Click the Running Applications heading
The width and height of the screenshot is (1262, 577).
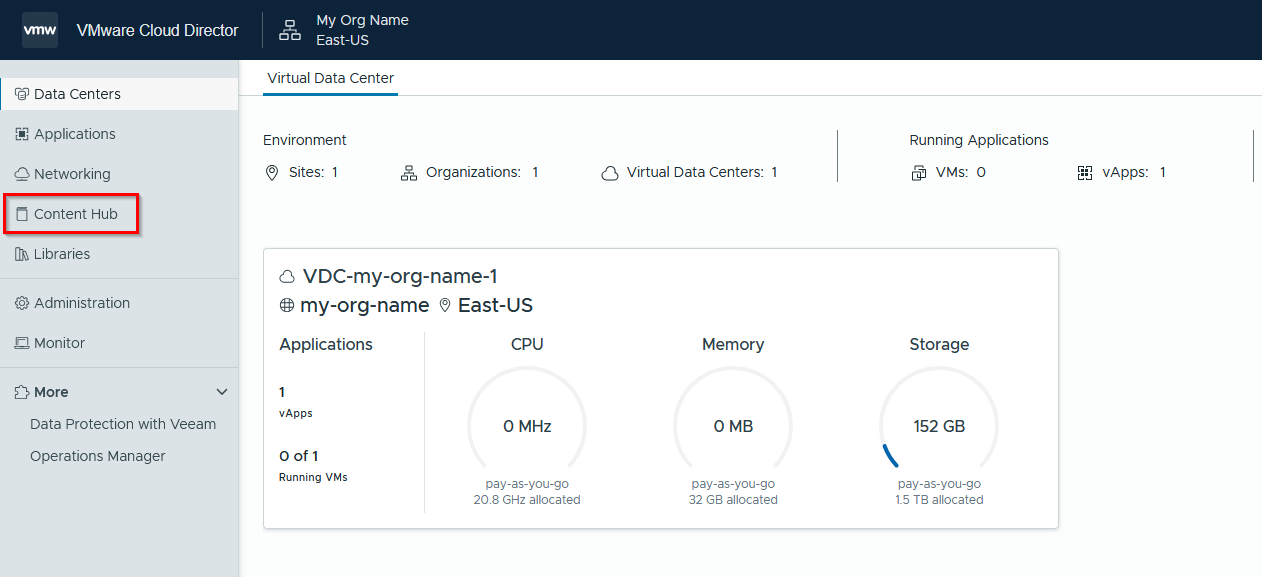tap(979, 140)
